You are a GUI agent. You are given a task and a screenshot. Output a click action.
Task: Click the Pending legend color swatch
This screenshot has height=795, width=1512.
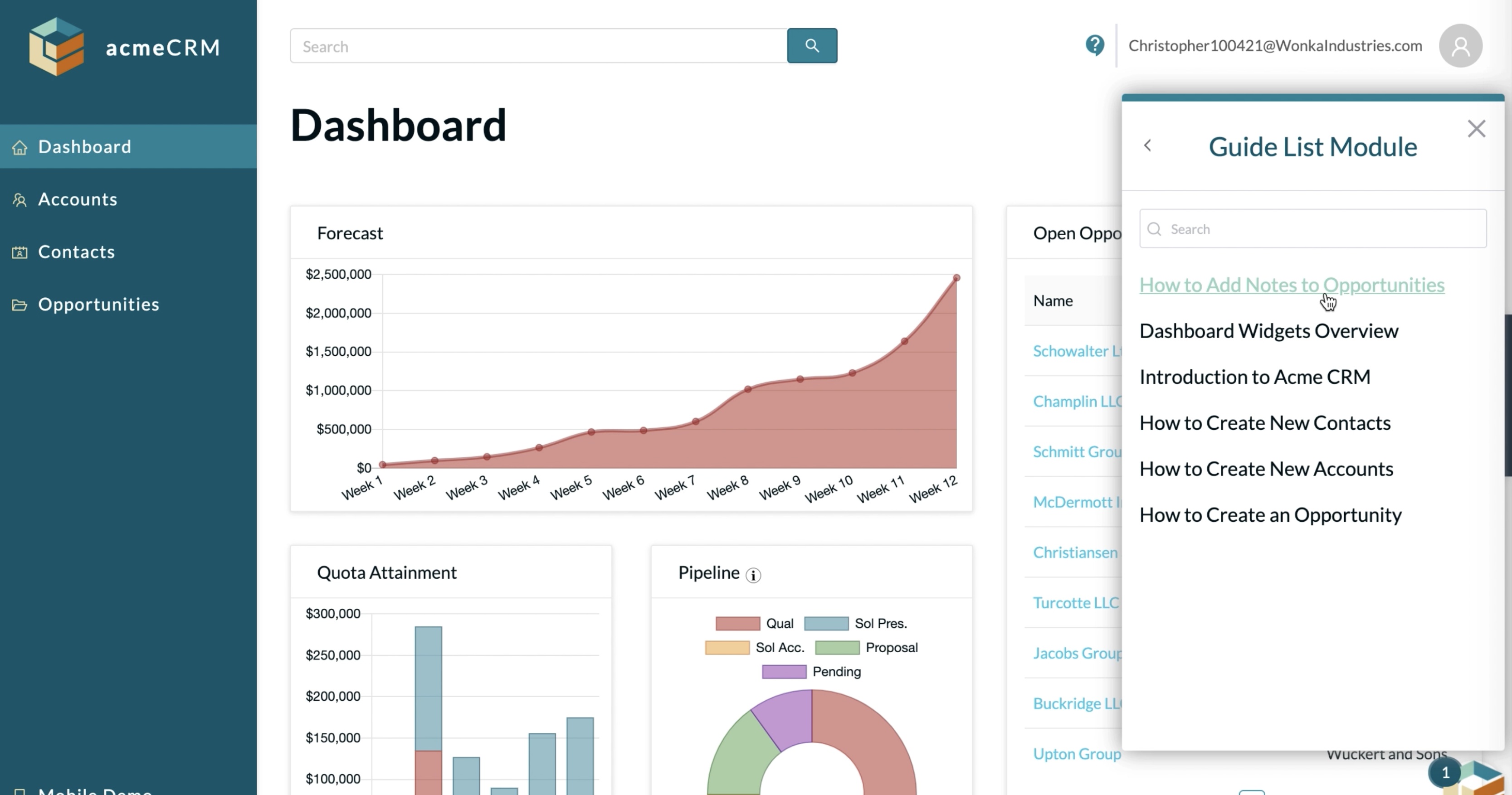pyautogui.click(x=784, y=671)
